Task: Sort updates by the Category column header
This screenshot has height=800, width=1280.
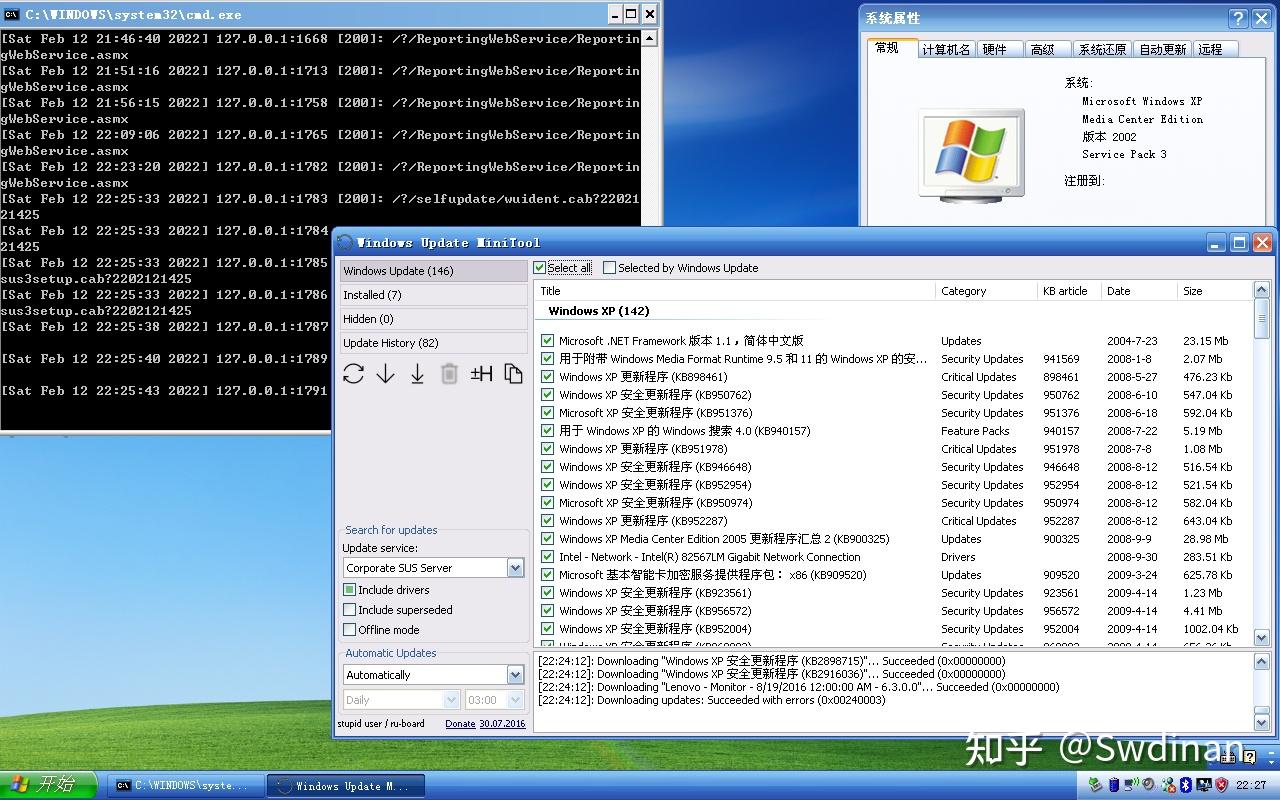Action: (x=987, y=291)
